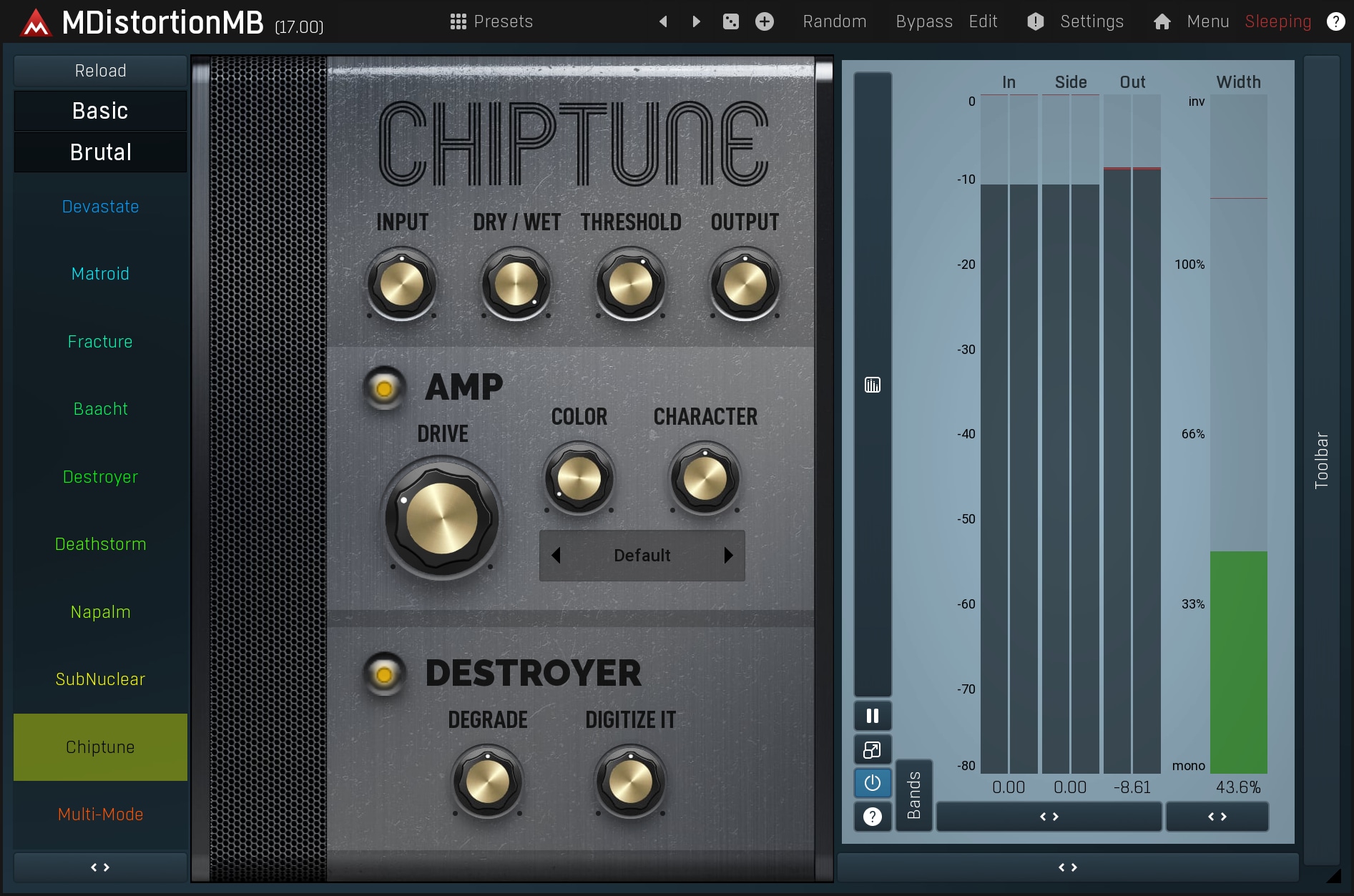Pause the meters display
This screenshot has height=896, width=1354.
(872, 716)
